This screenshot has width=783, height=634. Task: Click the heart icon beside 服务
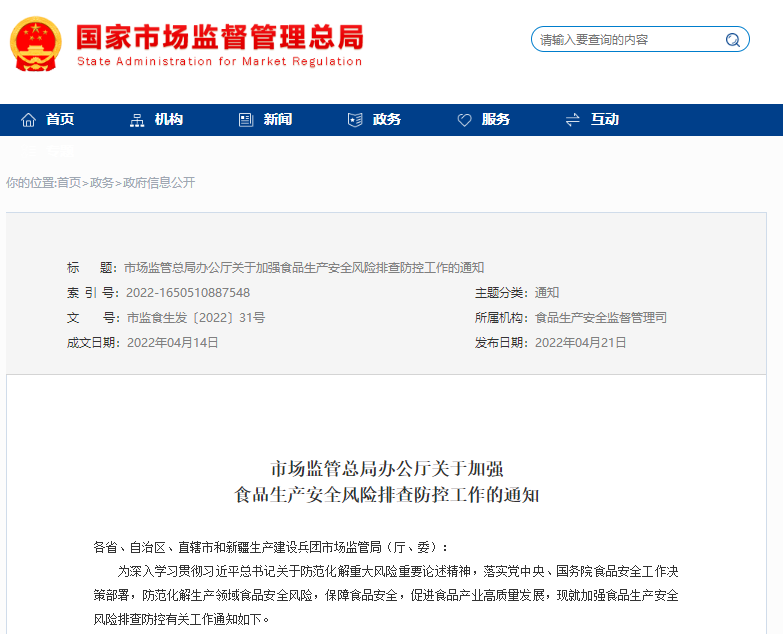coord(464,120)
